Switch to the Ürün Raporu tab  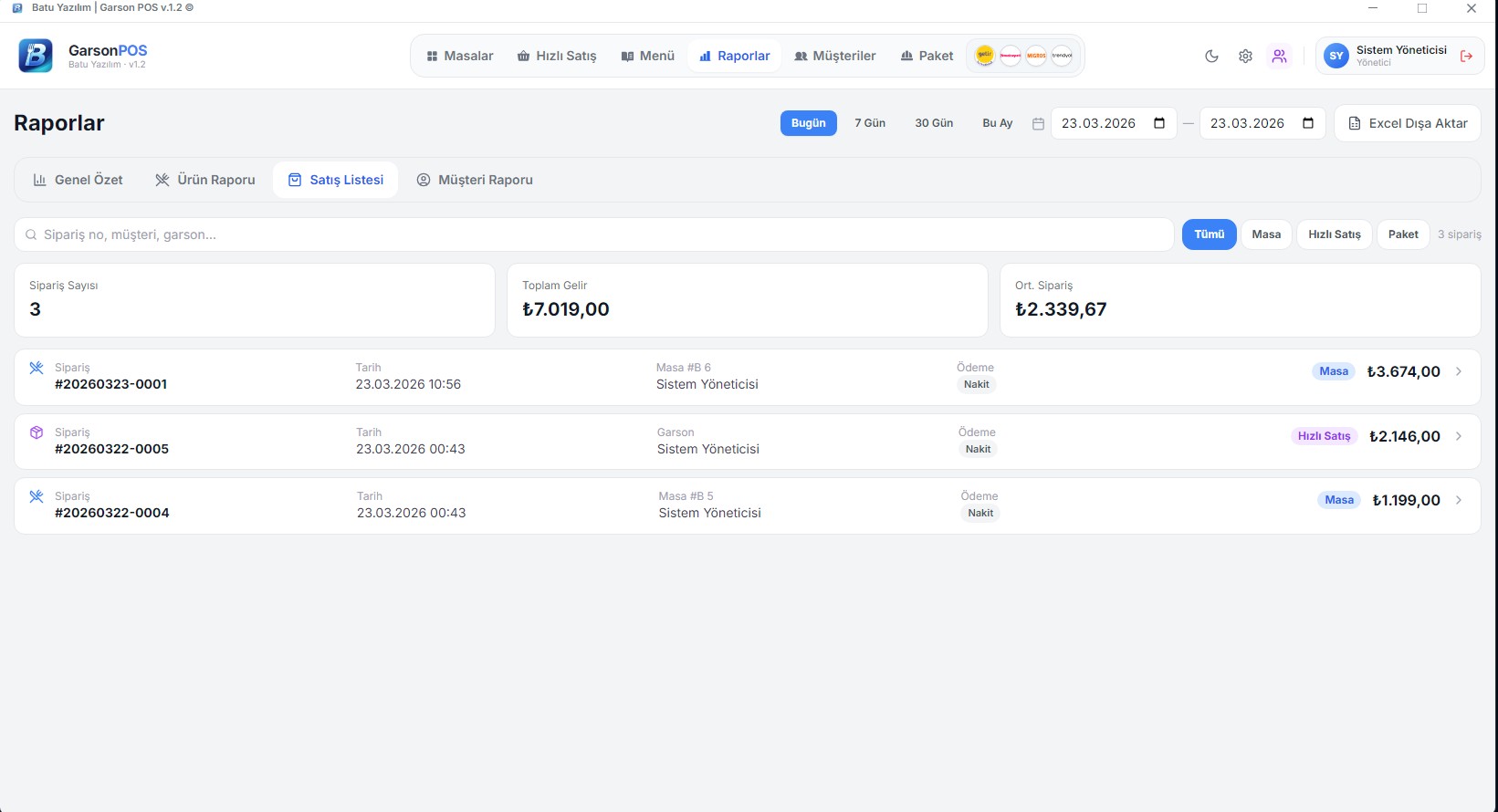205,180
